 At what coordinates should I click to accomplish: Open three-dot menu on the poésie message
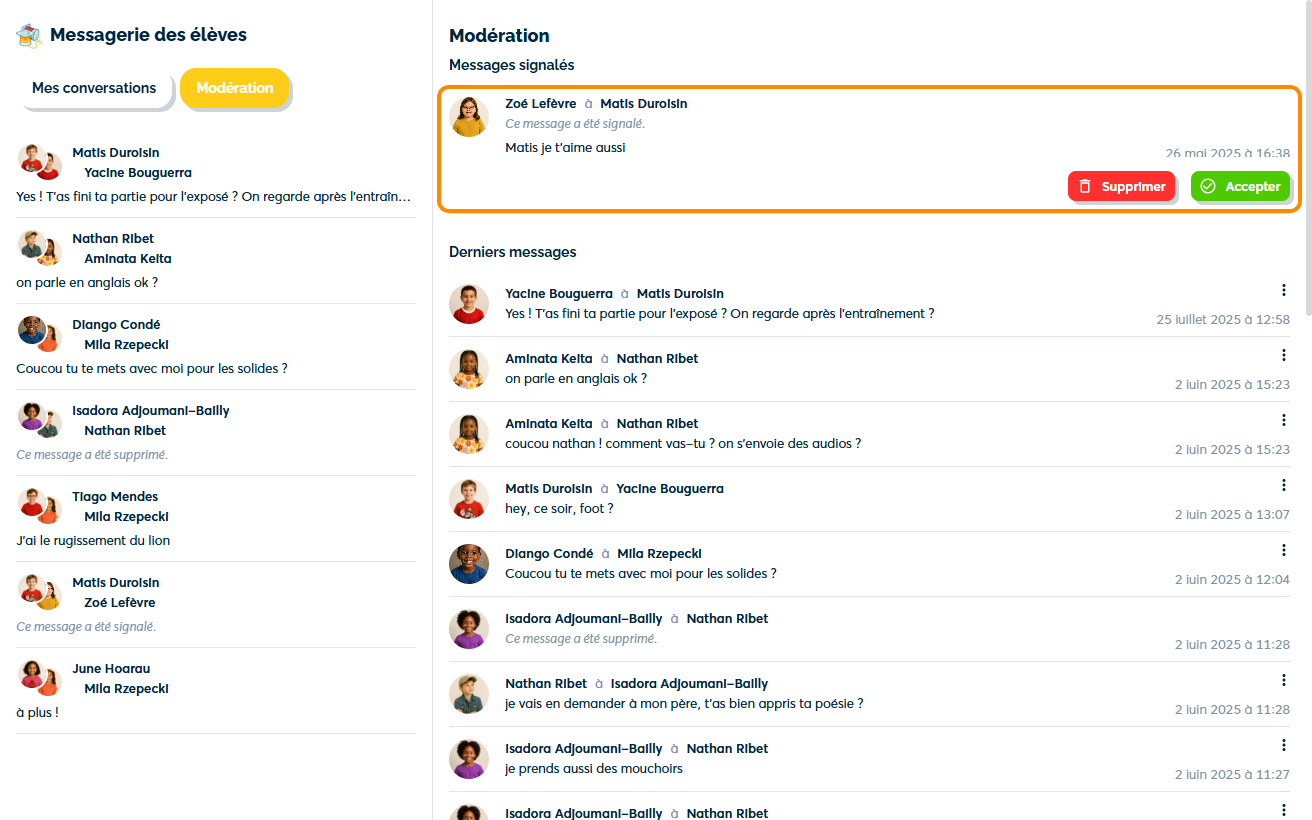[1283, 680]
